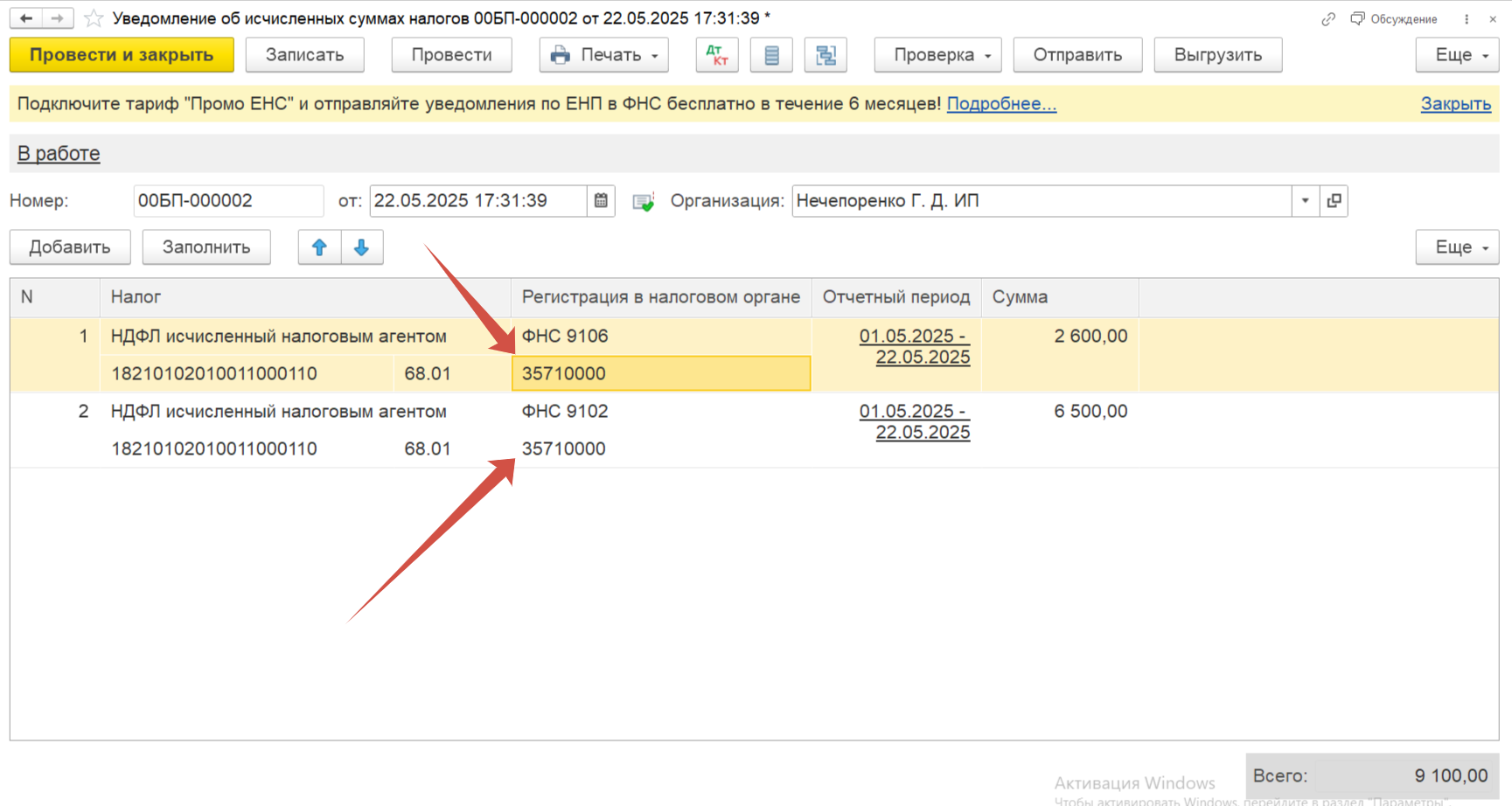This screenshot has height=806, width=1512.
Task: Expand the Проверка dropdown menu
Action: pos(937,55)
